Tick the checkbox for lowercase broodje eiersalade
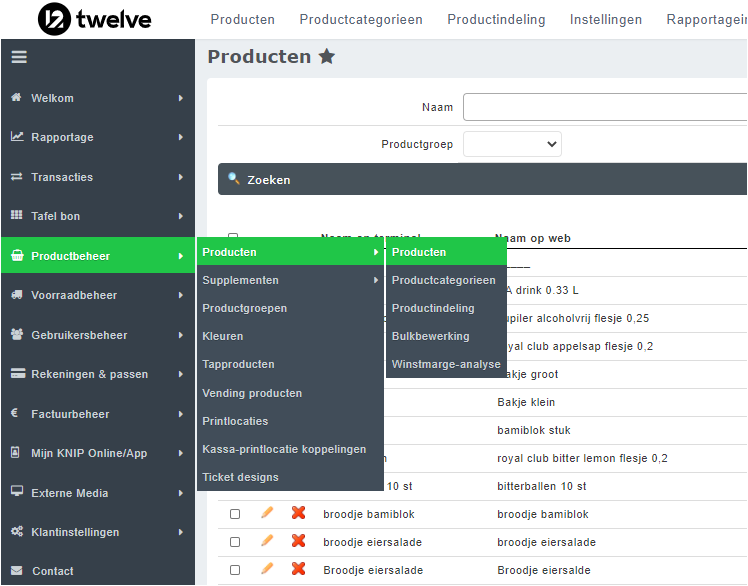 point(235,542)
